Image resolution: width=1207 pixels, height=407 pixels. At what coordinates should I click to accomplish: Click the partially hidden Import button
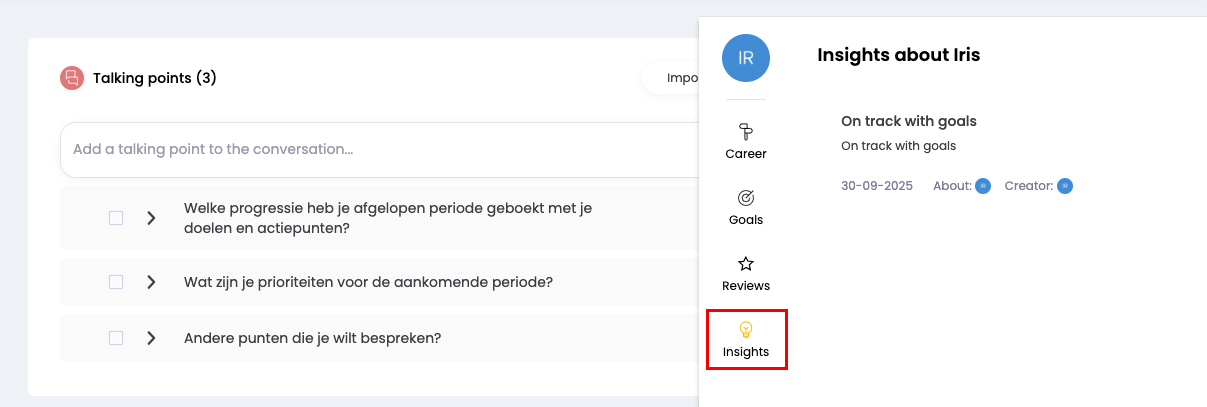(675, 78)
